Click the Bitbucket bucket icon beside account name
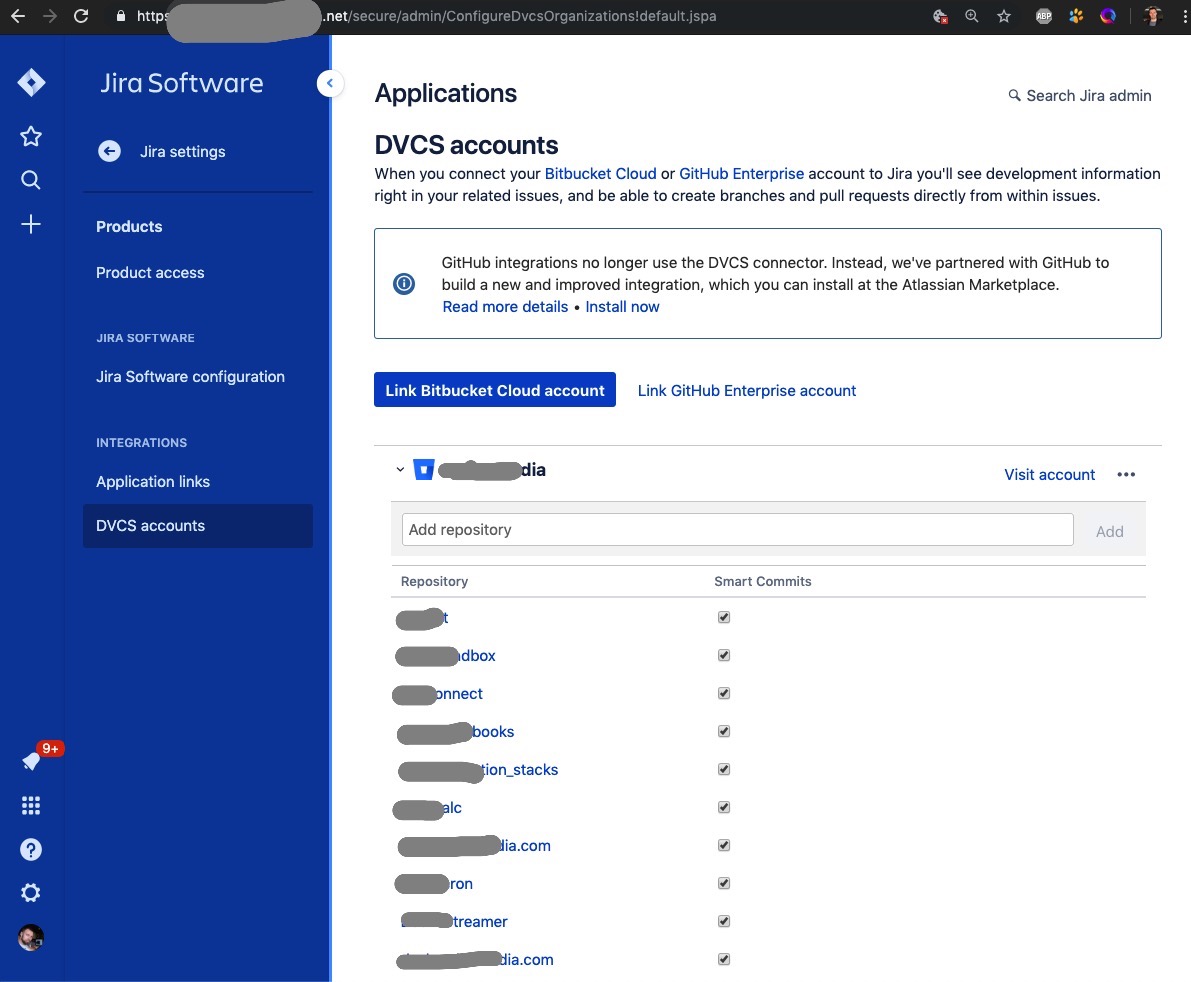The image size is (1191, 982). point(424,469)
